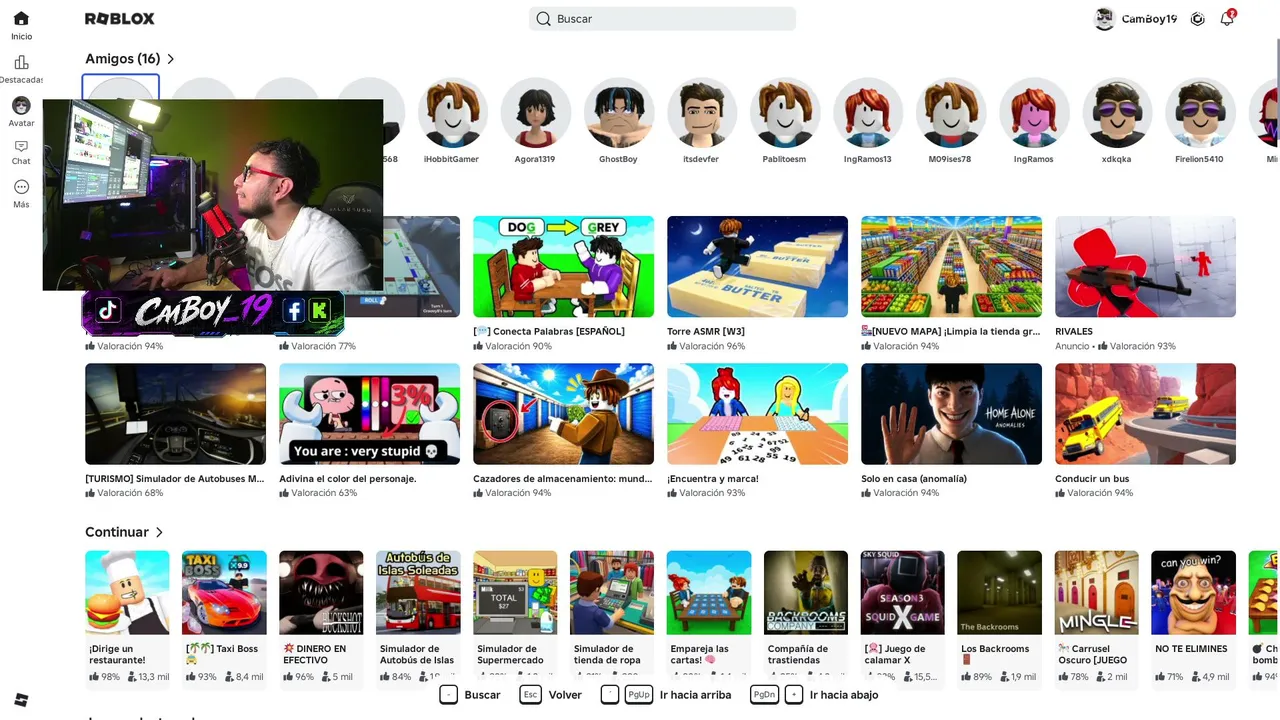This screenshot has height=720, width=1280.
Task: Open the ¡Encuentra y marca! thumbnail
Action: [x=757, y=414]
